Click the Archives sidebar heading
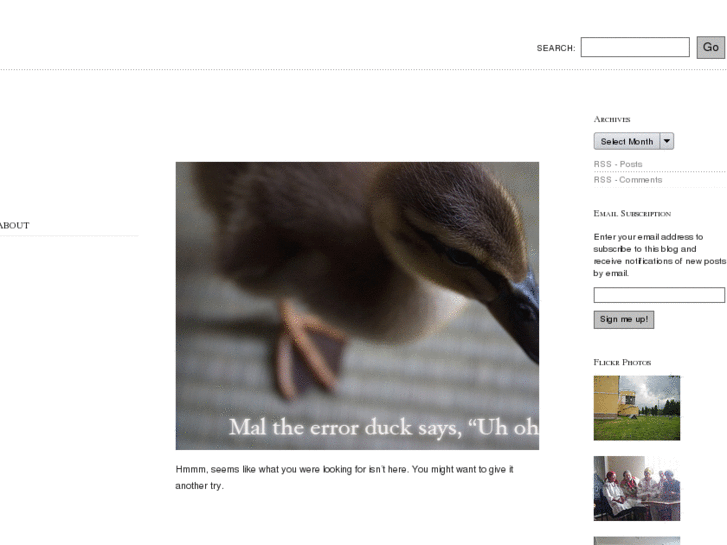This screenshot has width=727, height=545. (612, 119)
